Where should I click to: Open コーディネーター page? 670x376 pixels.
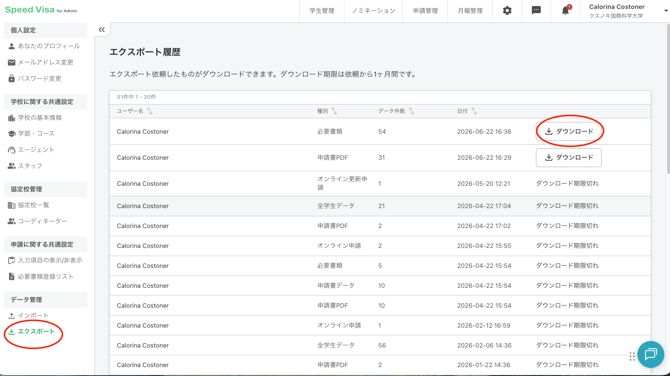point(38,221)
